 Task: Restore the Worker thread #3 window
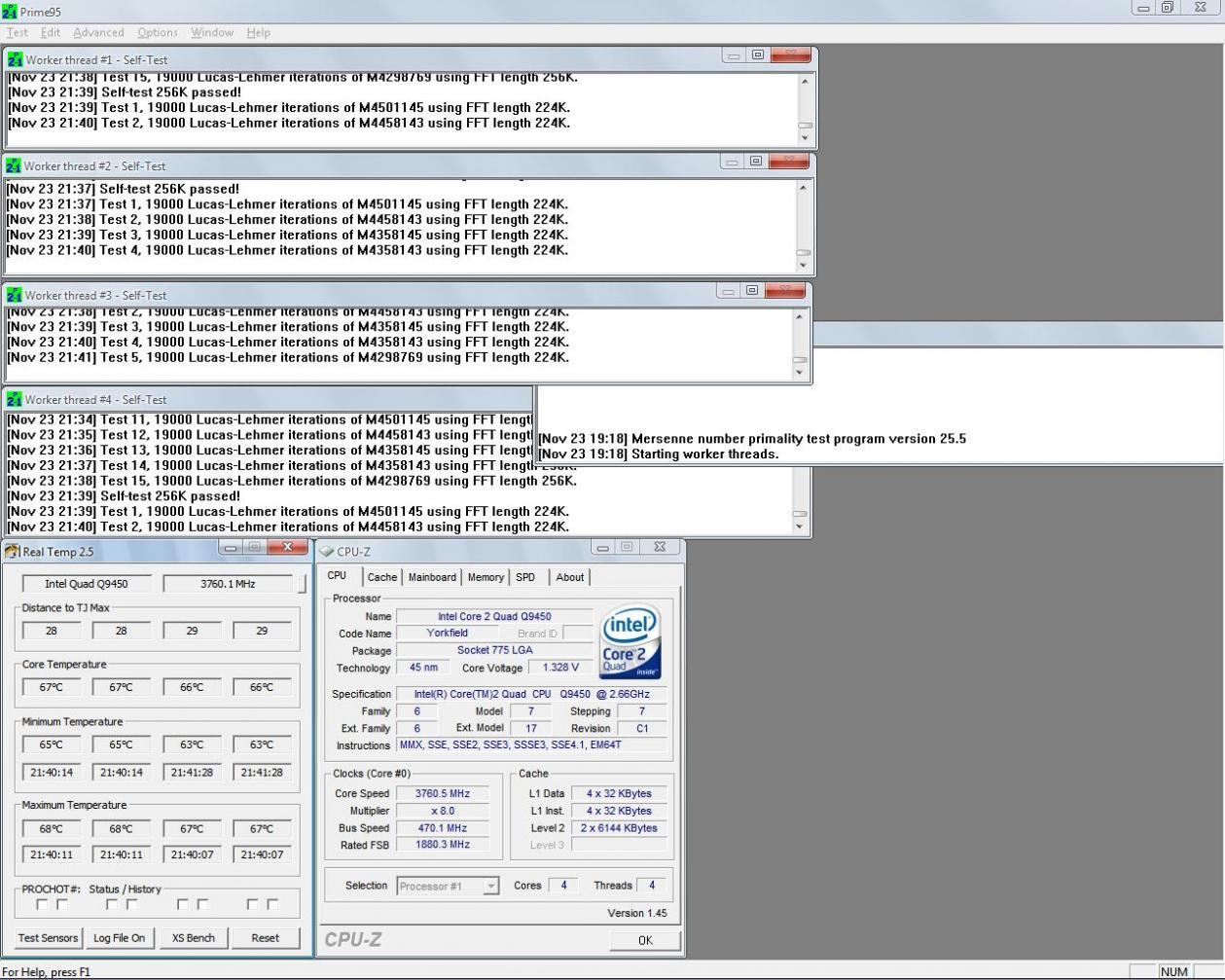[x=752, y=290]
